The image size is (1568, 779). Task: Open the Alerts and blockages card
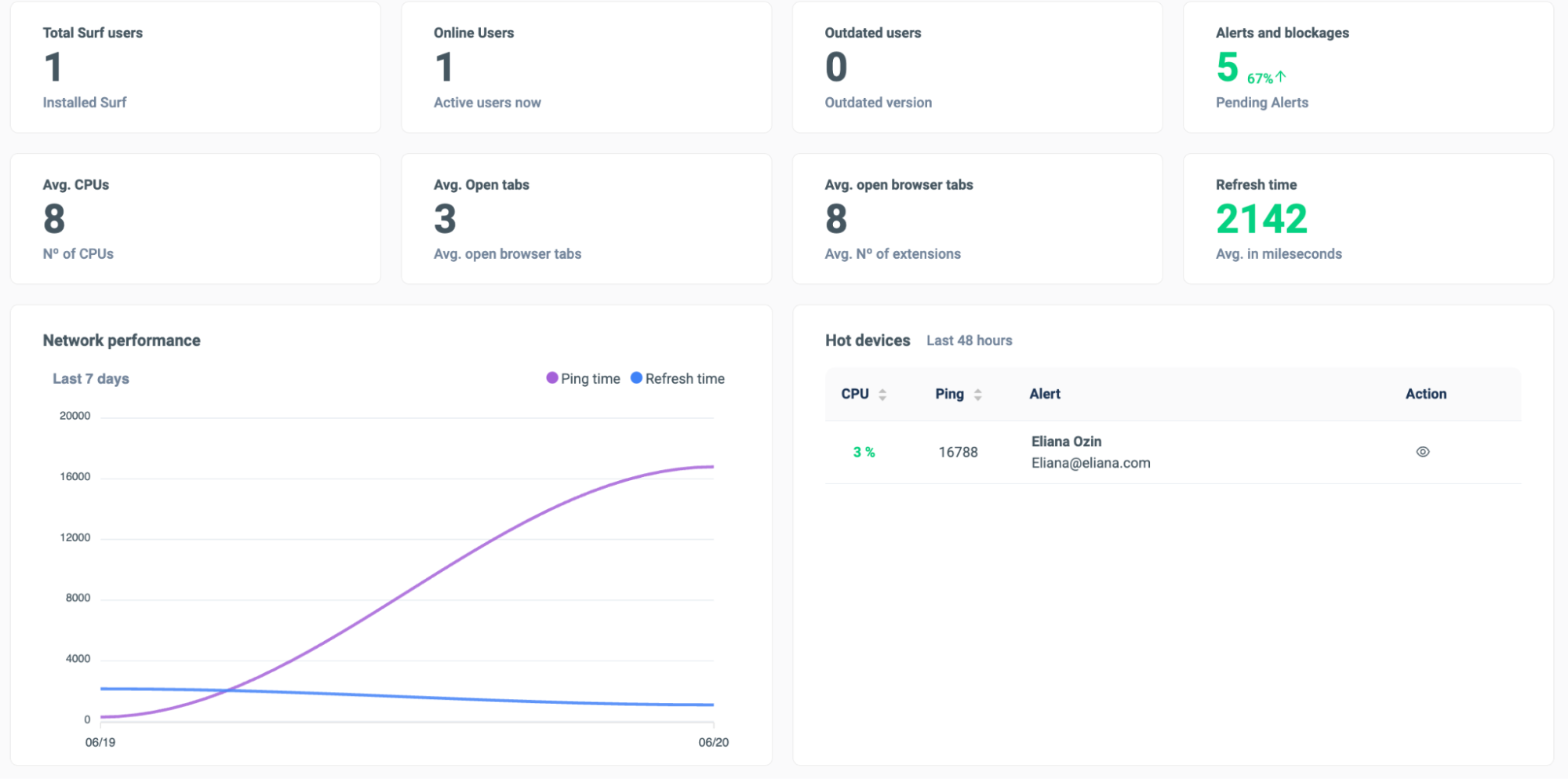click(x=1368, y=67)
